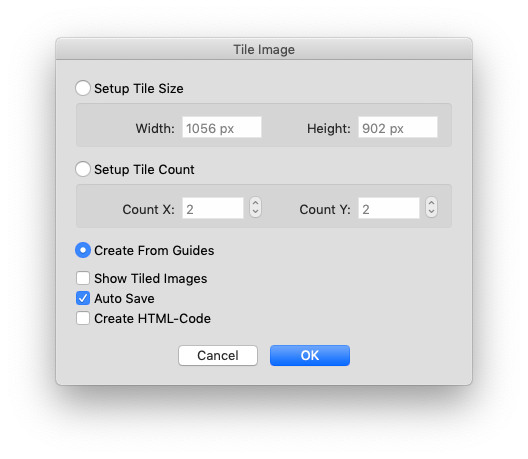The height and width of the screenshot is (459, 528).
Task: Uncheck the Auto Save checkbox
Action: [83, 298]
